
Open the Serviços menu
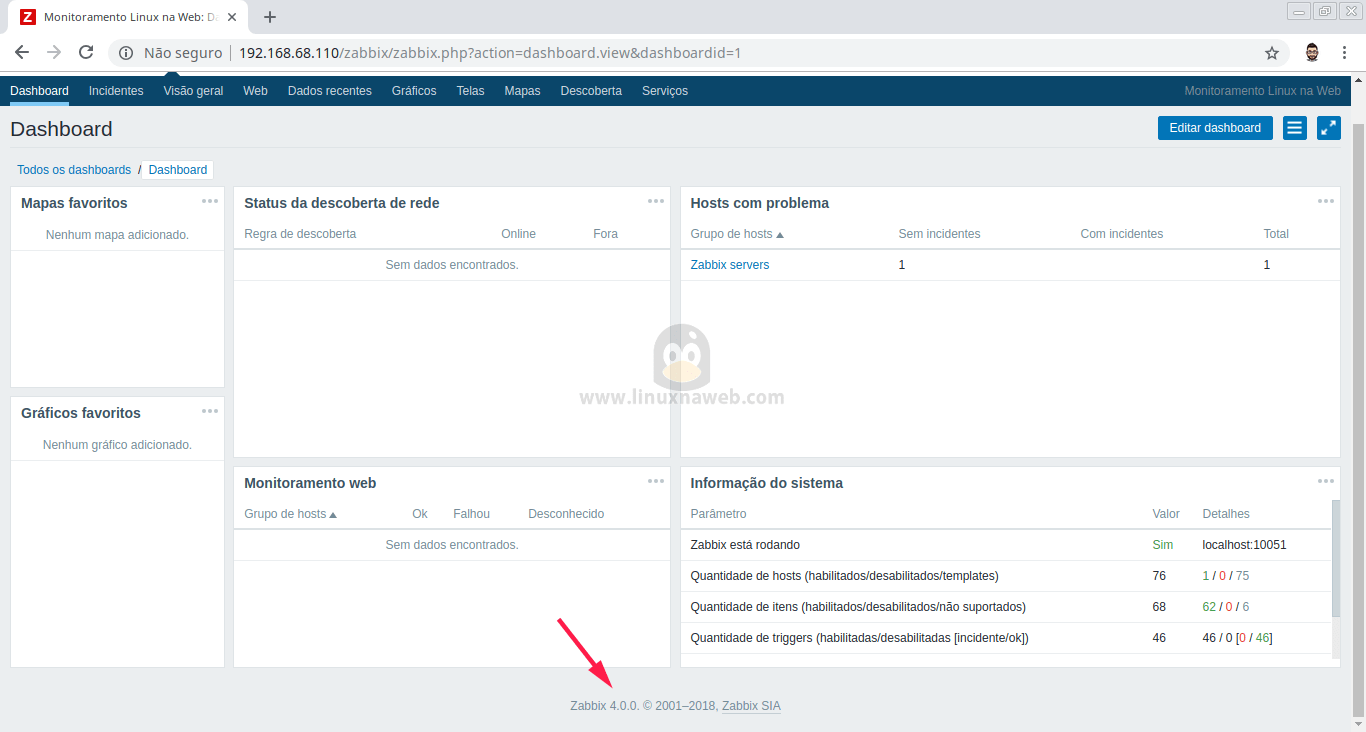665,91
